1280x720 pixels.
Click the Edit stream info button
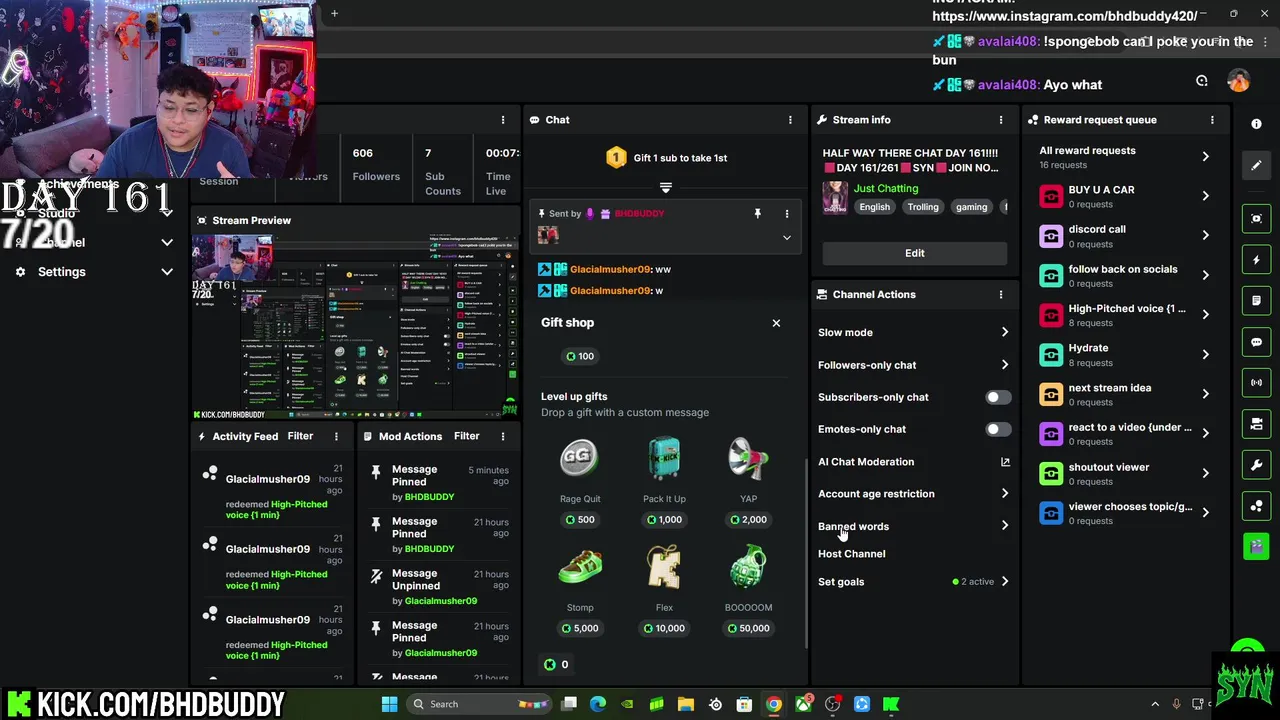(x=915, y=253)
